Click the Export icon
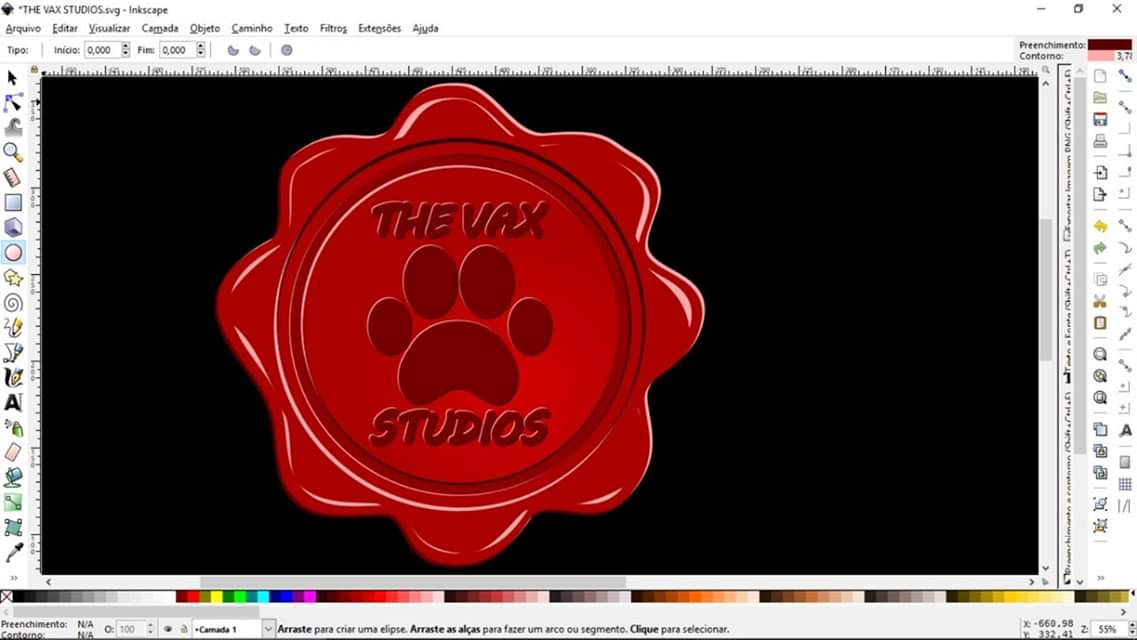This screenshot has width=1137, height=640. point(1100,194)
